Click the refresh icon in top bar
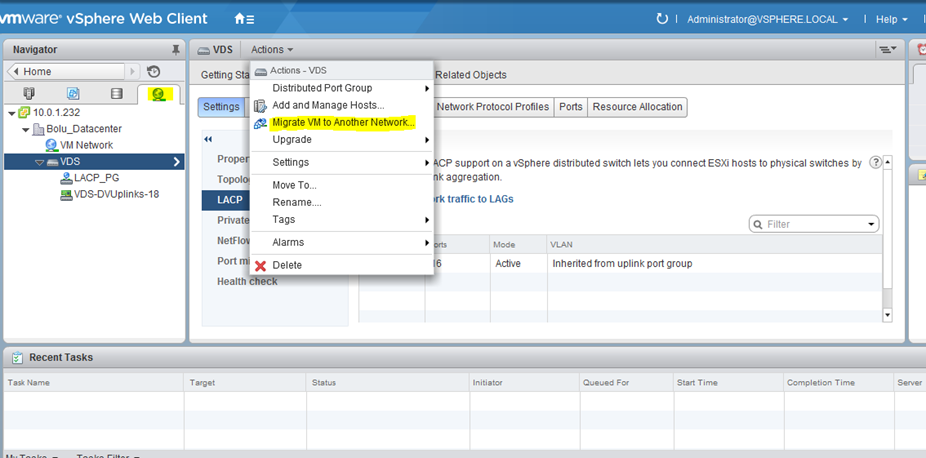 (662, 19)
